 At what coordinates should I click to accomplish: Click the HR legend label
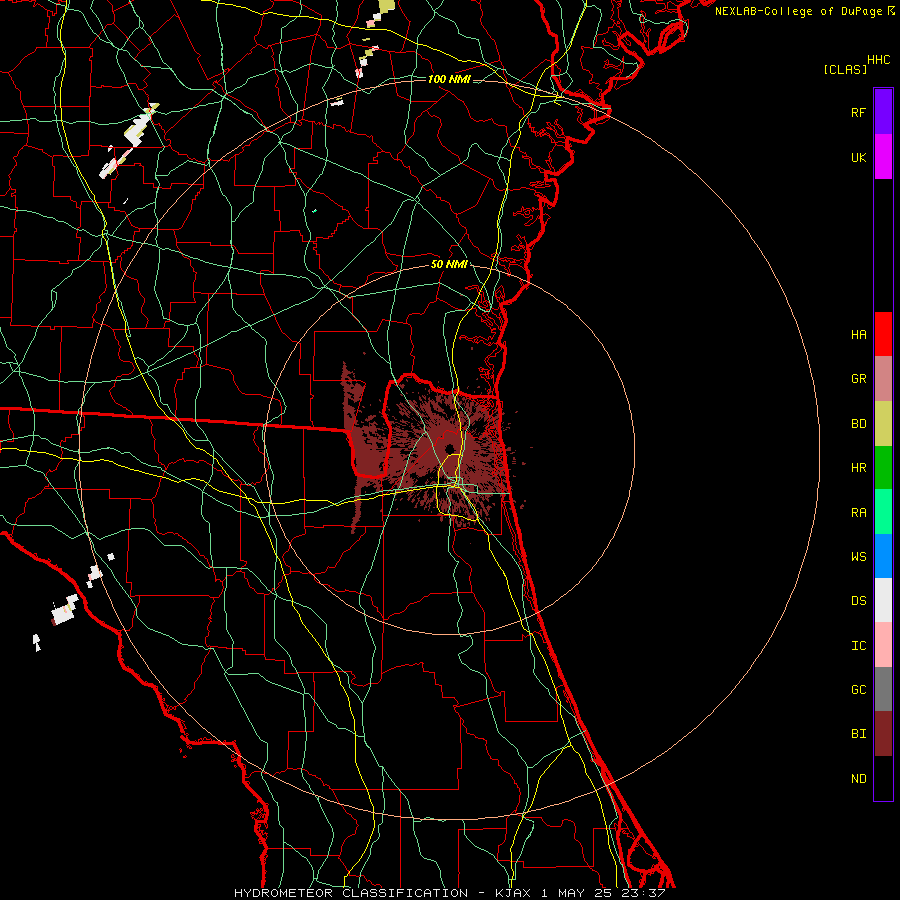858,467
